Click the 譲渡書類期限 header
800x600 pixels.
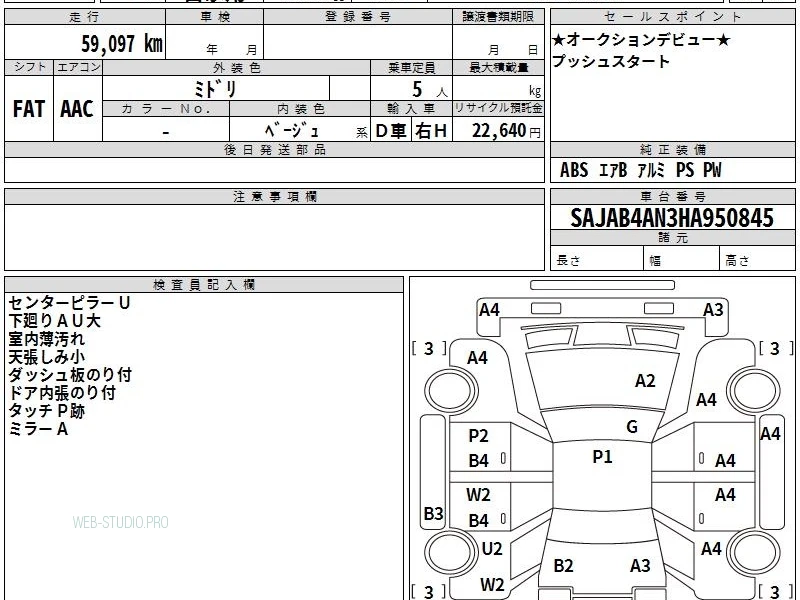(498, 17)
